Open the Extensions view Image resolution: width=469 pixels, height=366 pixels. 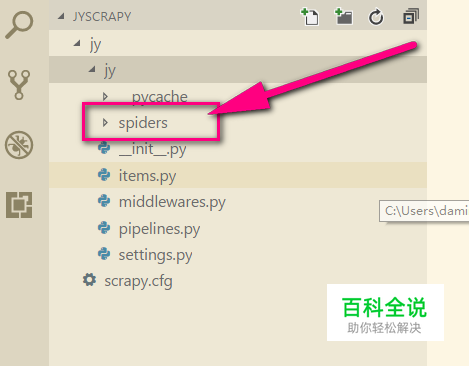point(19,205)
